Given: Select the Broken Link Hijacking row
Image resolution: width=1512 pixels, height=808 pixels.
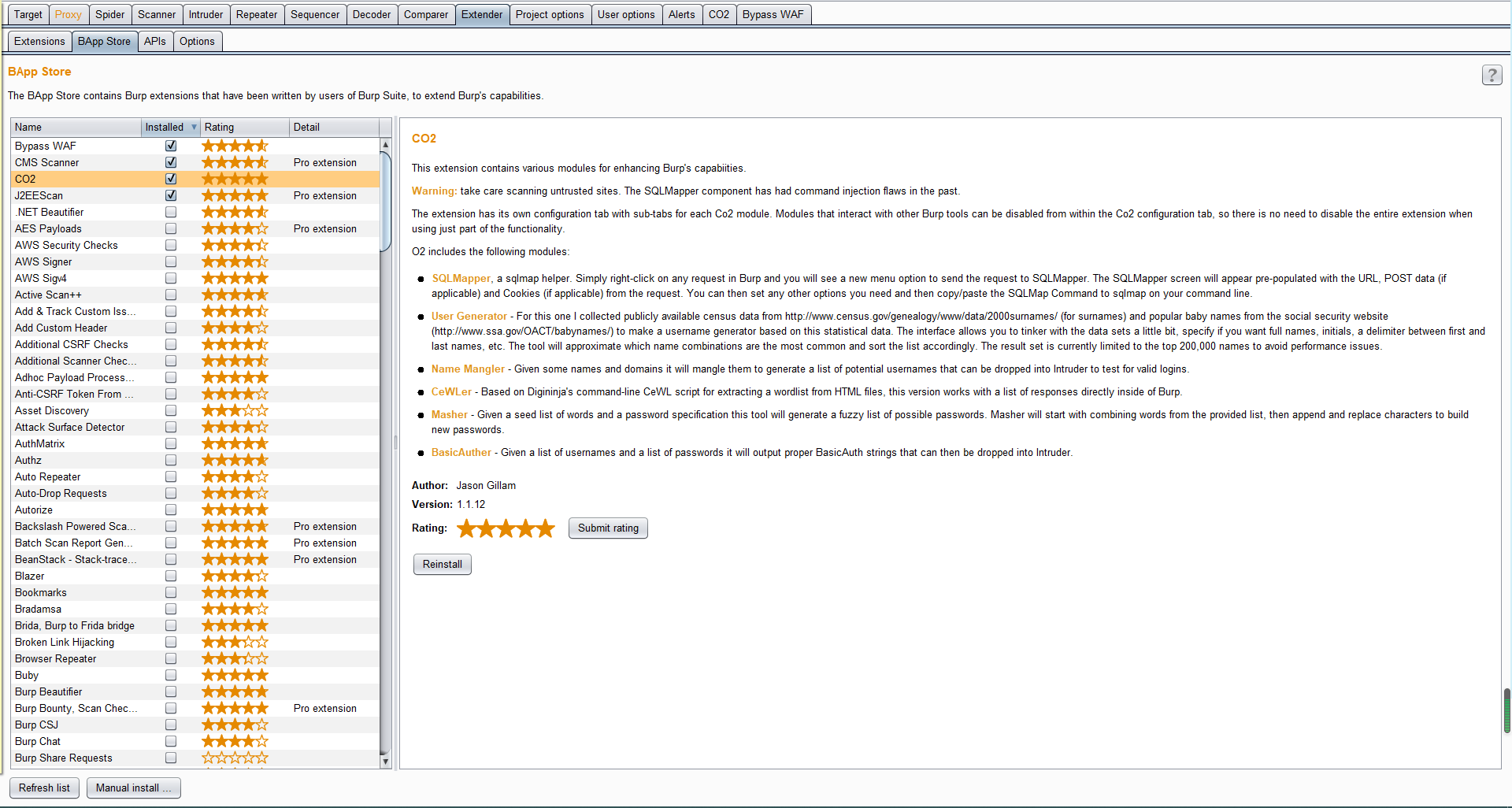Looking at the screenshot, I should pos(195,642).
